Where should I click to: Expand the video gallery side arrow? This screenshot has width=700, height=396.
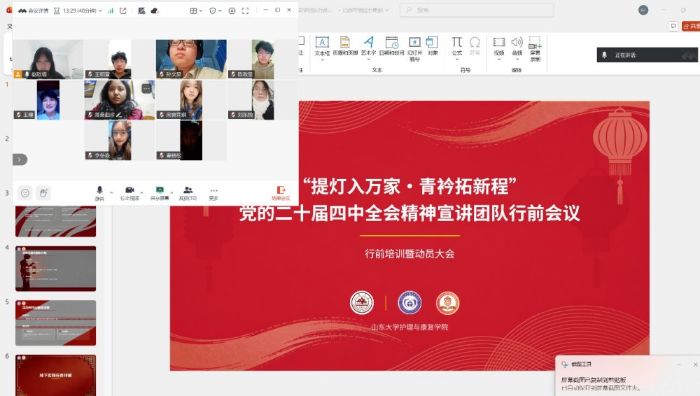[20, 159]
